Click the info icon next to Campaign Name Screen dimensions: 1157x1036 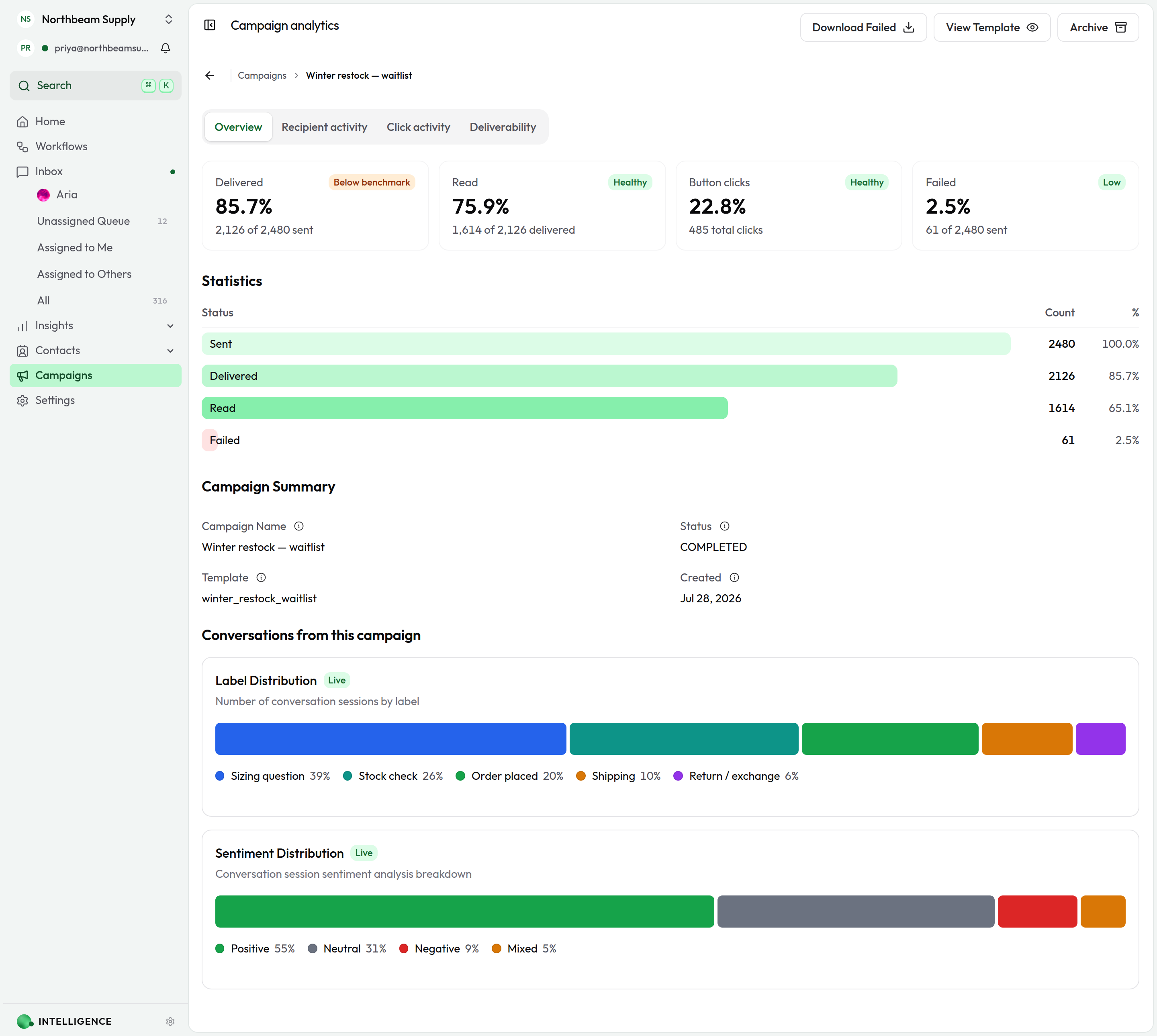(x=299, y=526)
